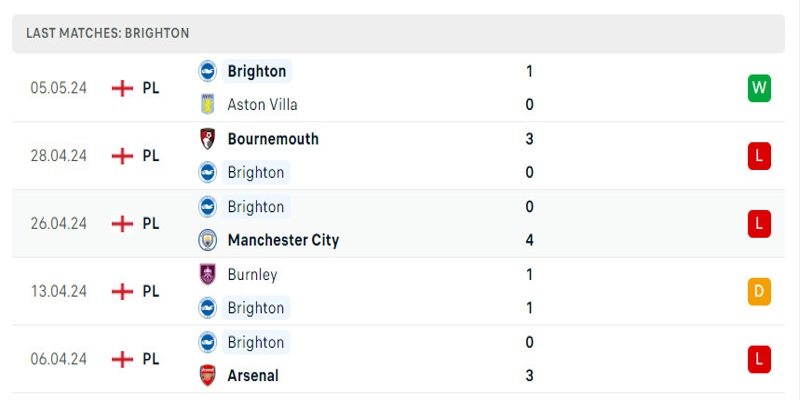The image size is (800, 400).
Task: Click the Last Matches: Brighton header
Action: (108, 33)
